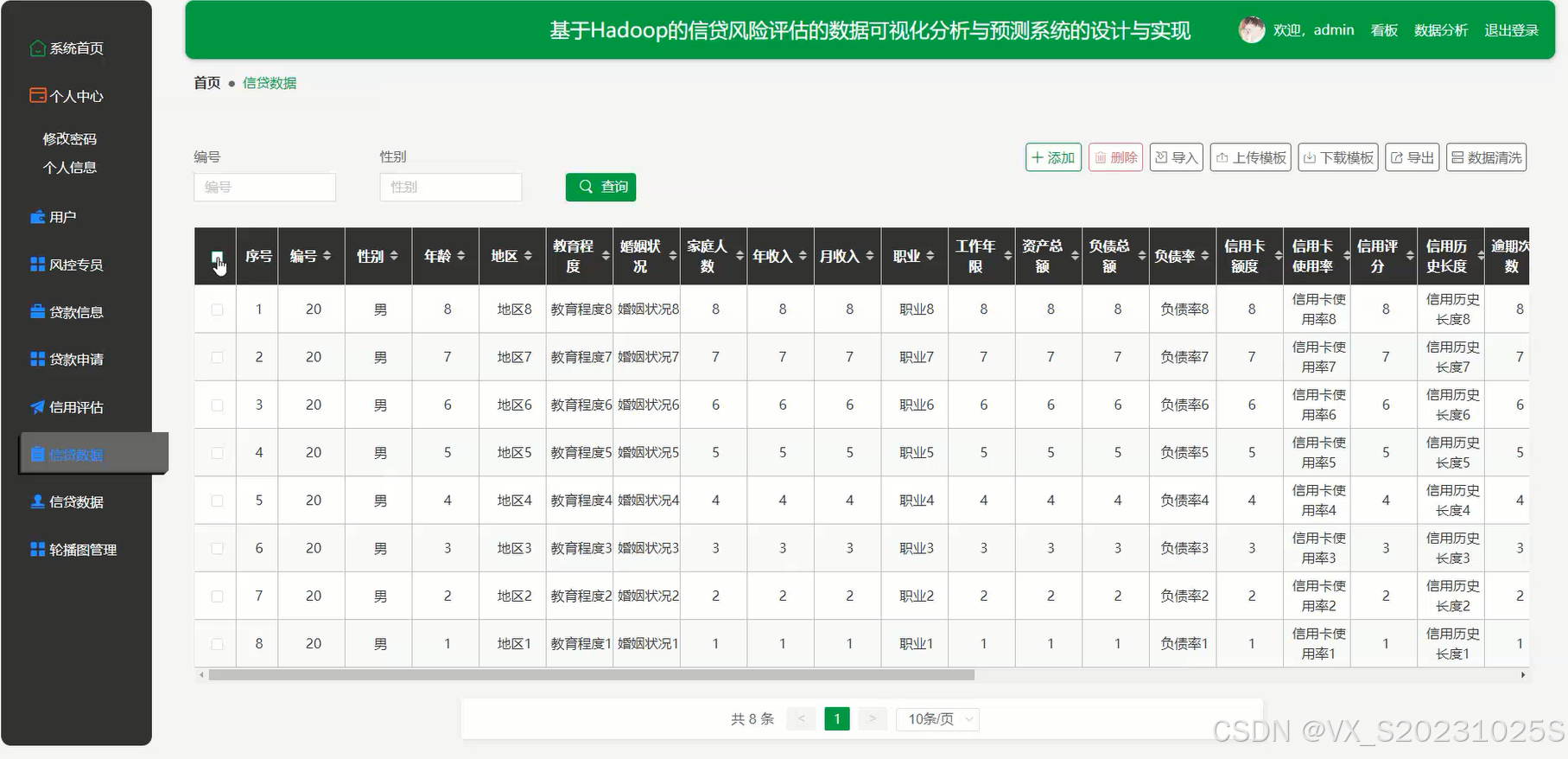Click the 添加 button
The width and height of the screenshot is (1568, 759).
[x=1054, y=157]
